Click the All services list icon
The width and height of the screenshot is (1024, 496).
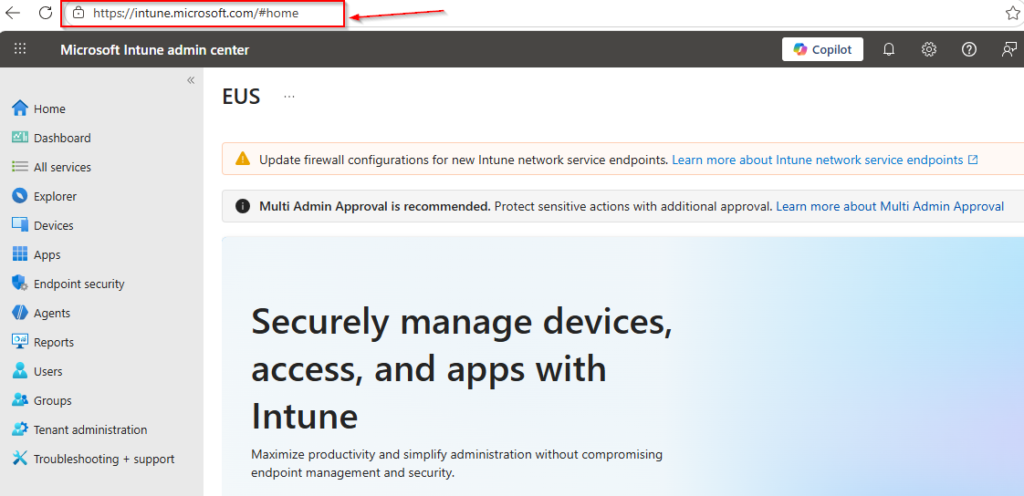pos(20,167)
